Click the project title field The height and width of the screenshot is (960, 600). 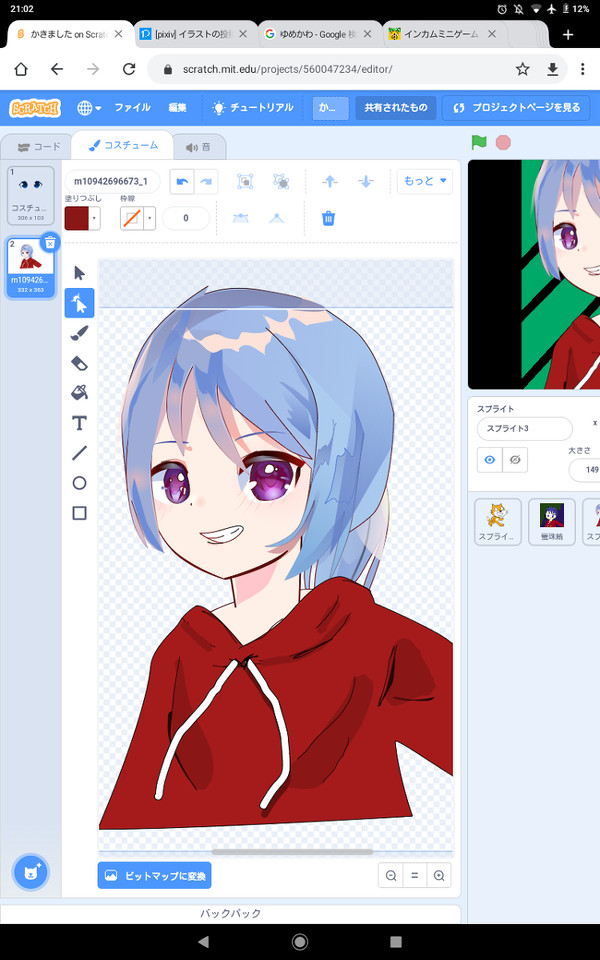331,108
